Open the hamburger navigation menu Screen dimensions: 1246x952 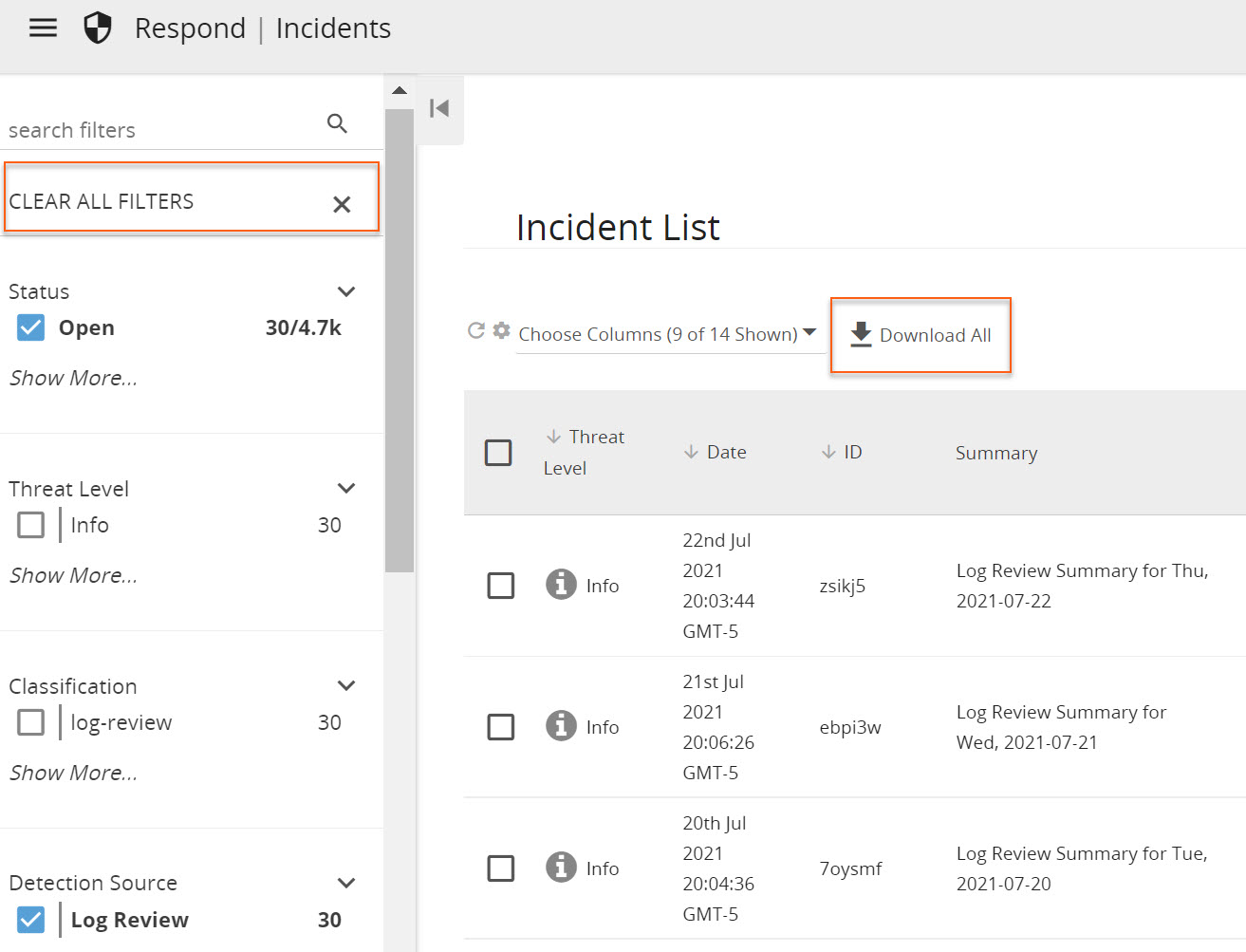[x=43, y=28]
